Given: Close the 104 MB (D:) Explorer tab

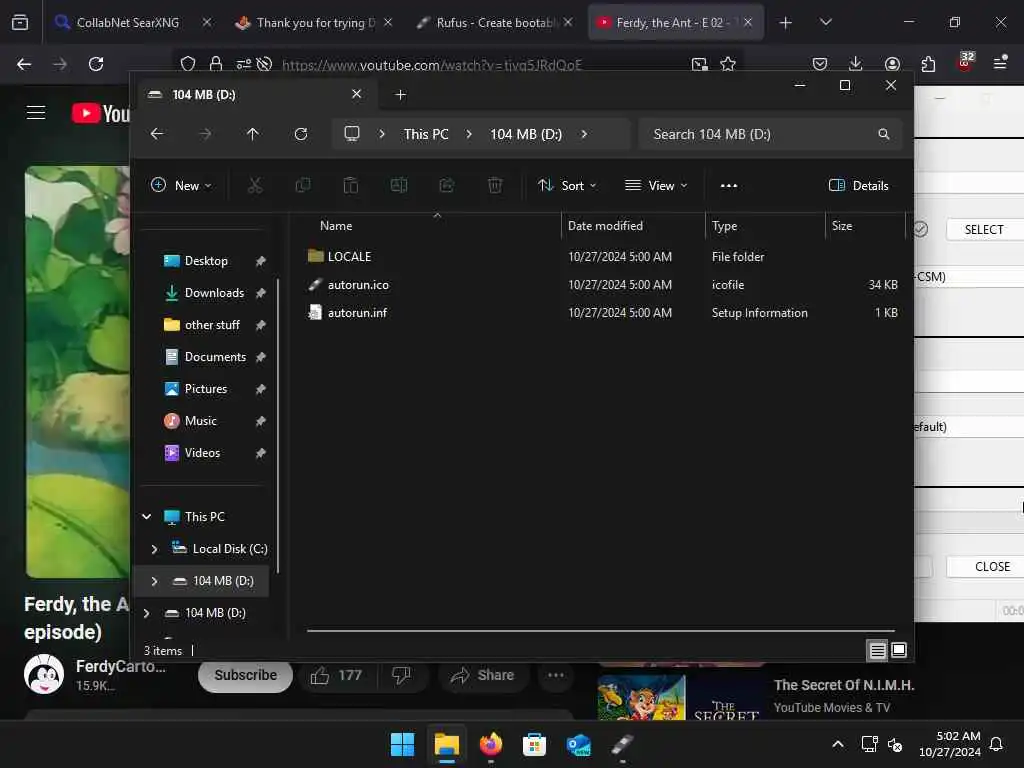Looking at the screenshot, I should [357, 94].
